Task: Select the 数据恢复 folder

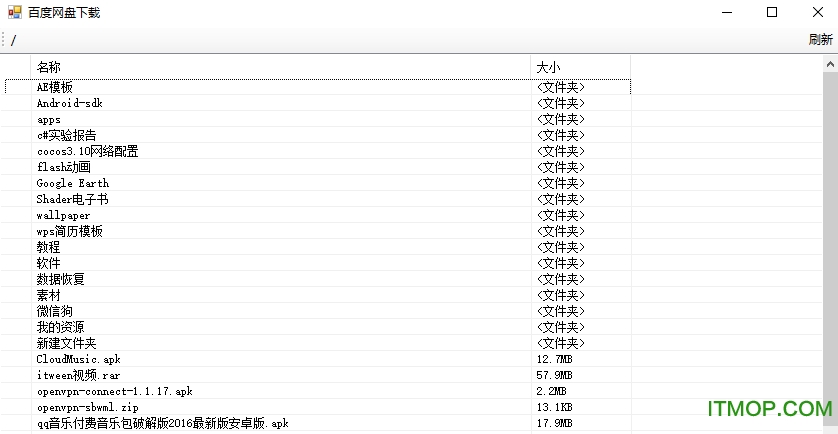Action: pos(60,279)
